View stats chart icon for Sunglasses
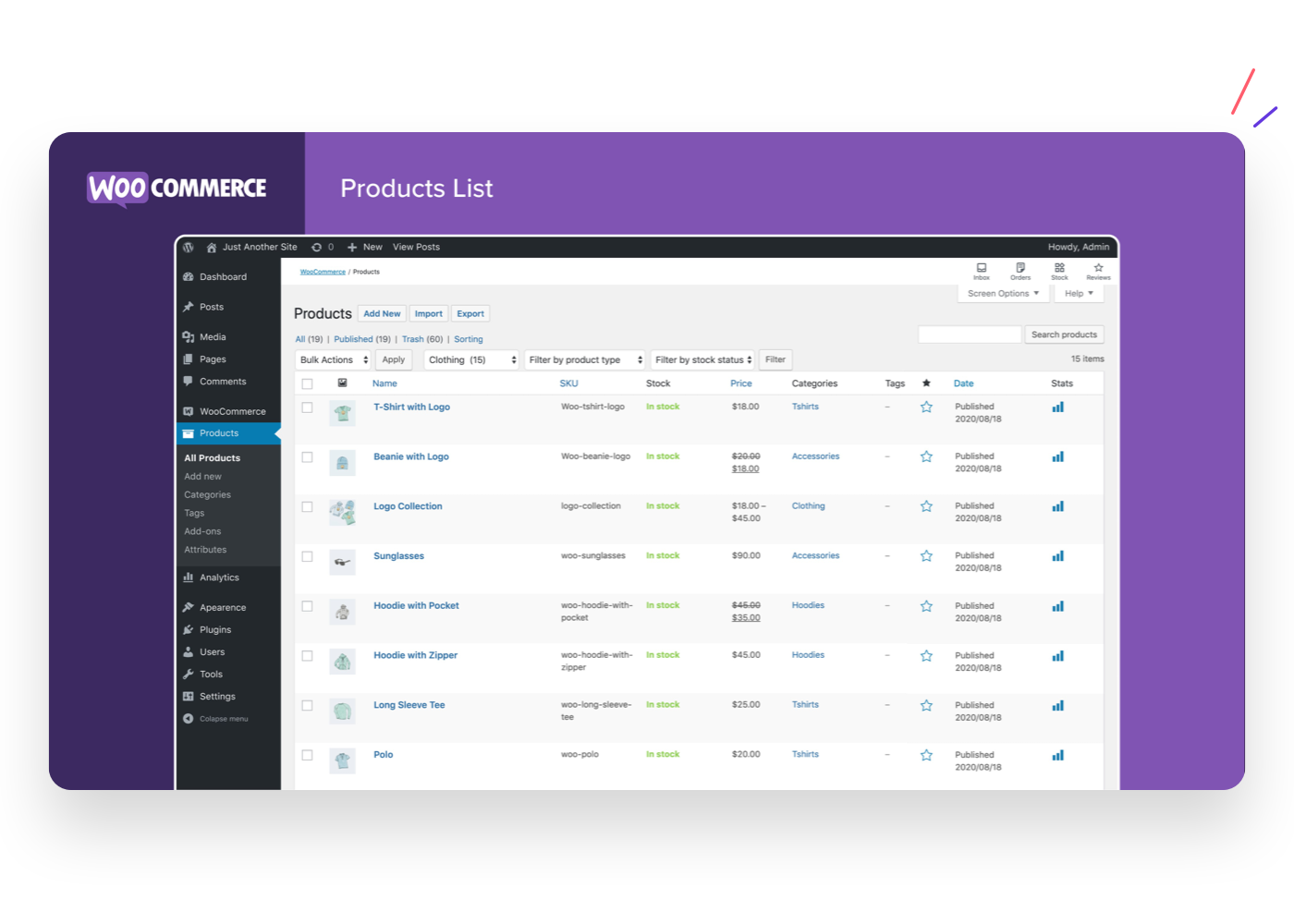This screenshot has width=1294, height=924. pyautogui.click(x=1058, y=557)
